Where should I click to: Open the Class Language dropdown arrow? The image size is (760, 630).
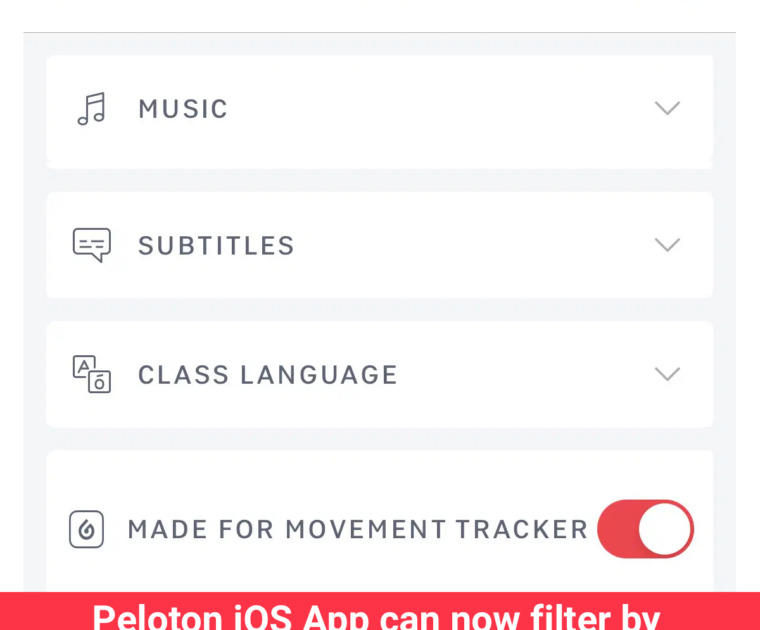(x=667, y=374)
